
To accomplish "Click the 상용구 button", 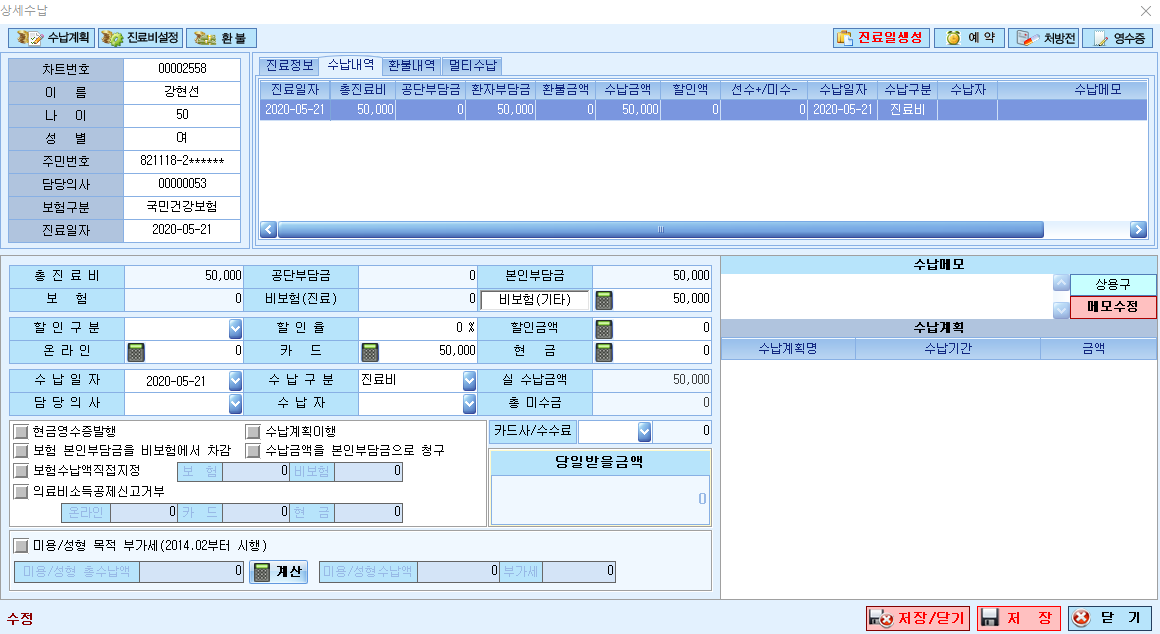I will tap(1113, 284).
